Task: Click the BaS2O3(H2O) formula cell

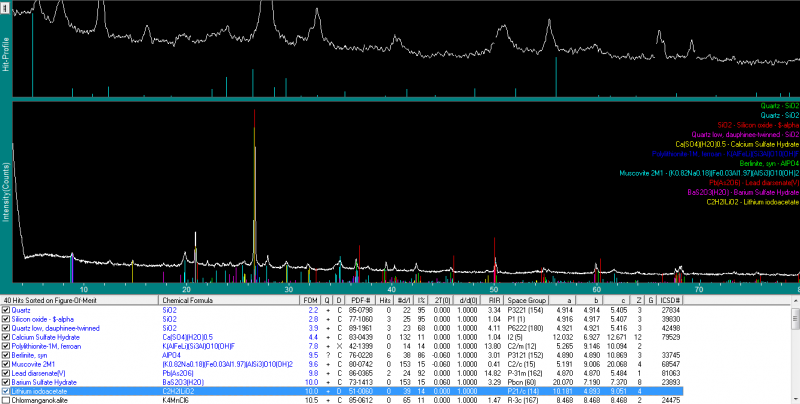Action: (183, 382)
